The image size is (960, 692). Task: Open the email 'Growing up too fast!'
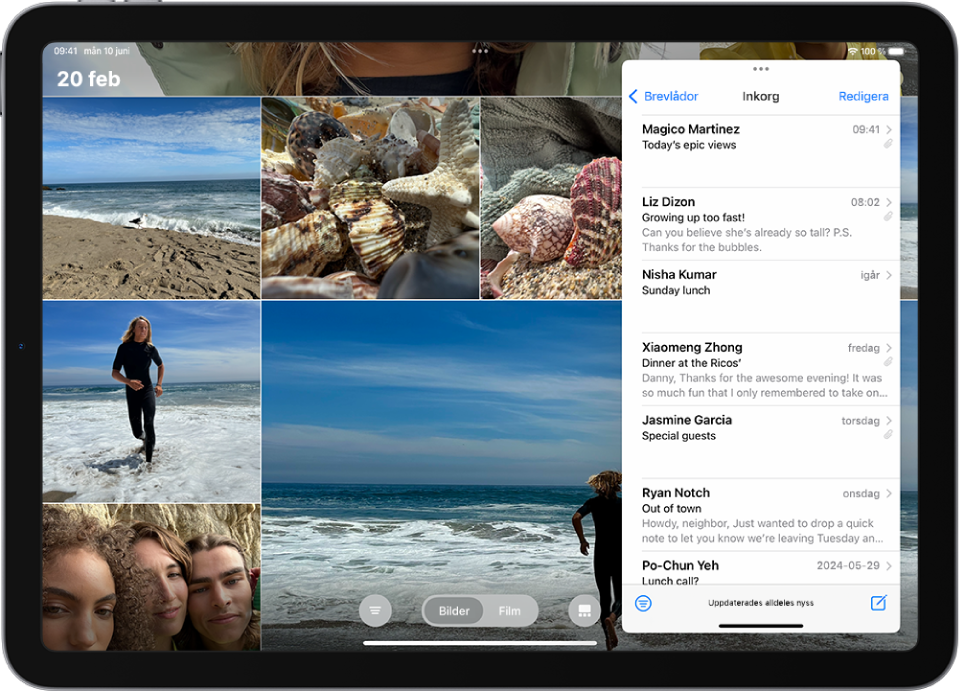click(x=761, y=224)
